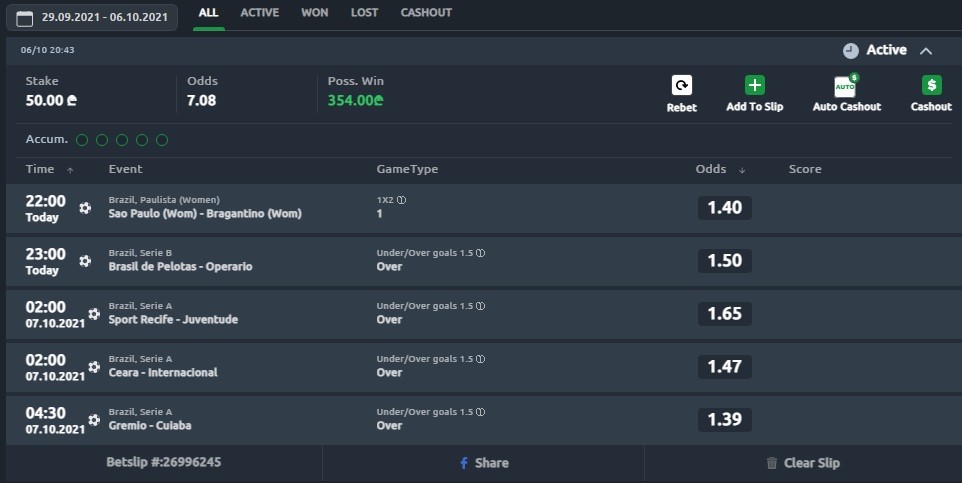Click soccer ball icon for Ceara match
Image resolution: width=962 pixels, height=483 pixels.
coord(94,366)
